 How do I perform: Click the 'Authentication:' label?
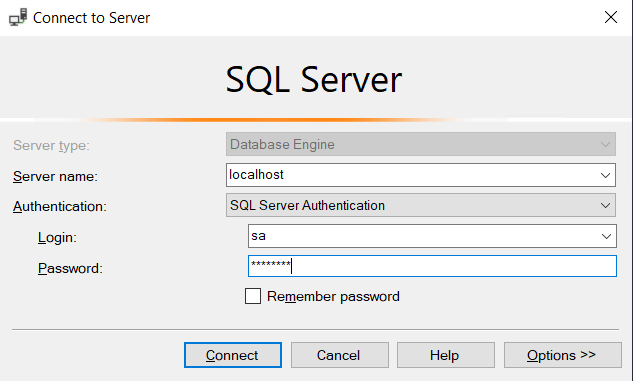tap(60, 207)
